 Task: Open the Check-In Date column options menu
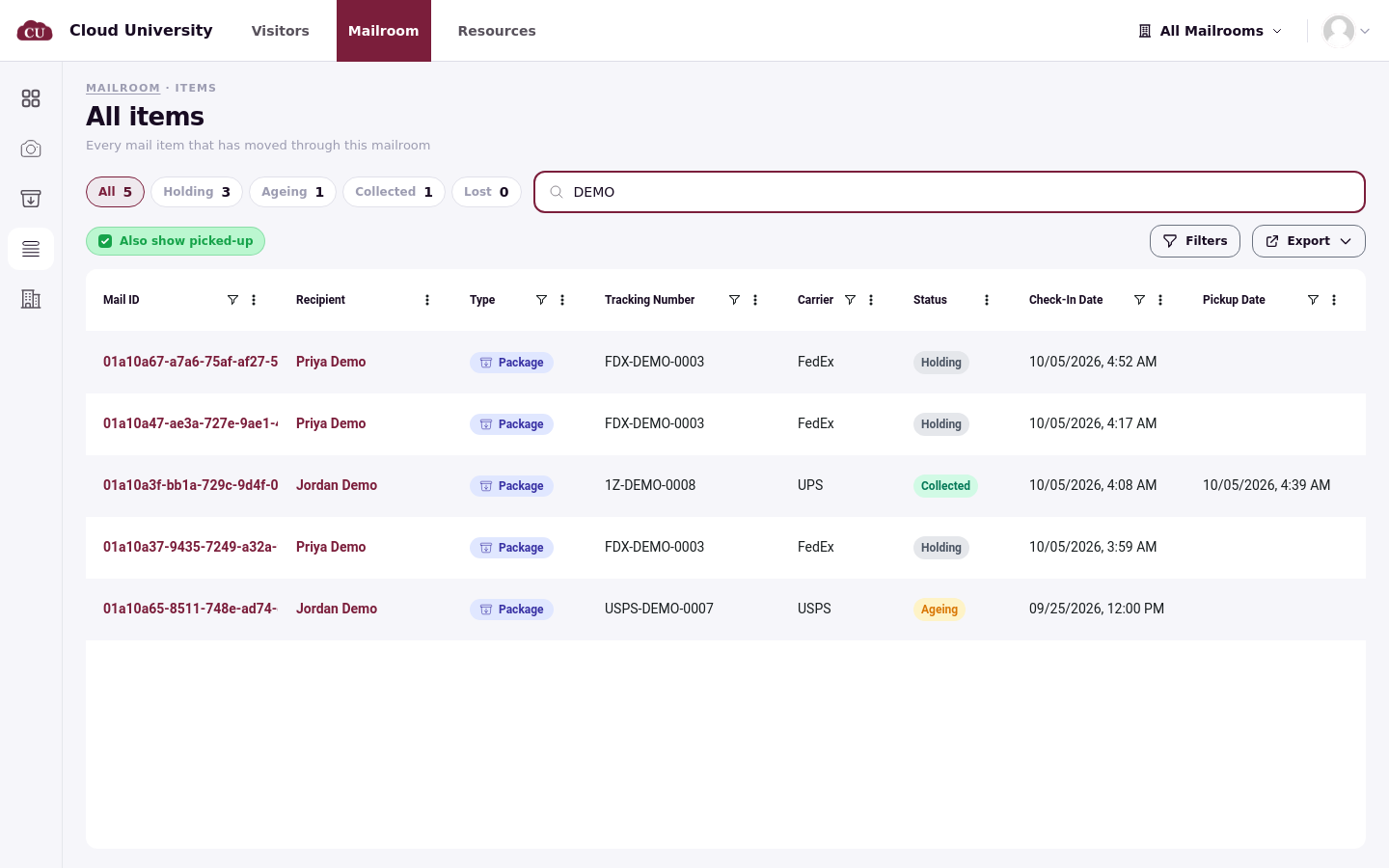coord(1160,300)
